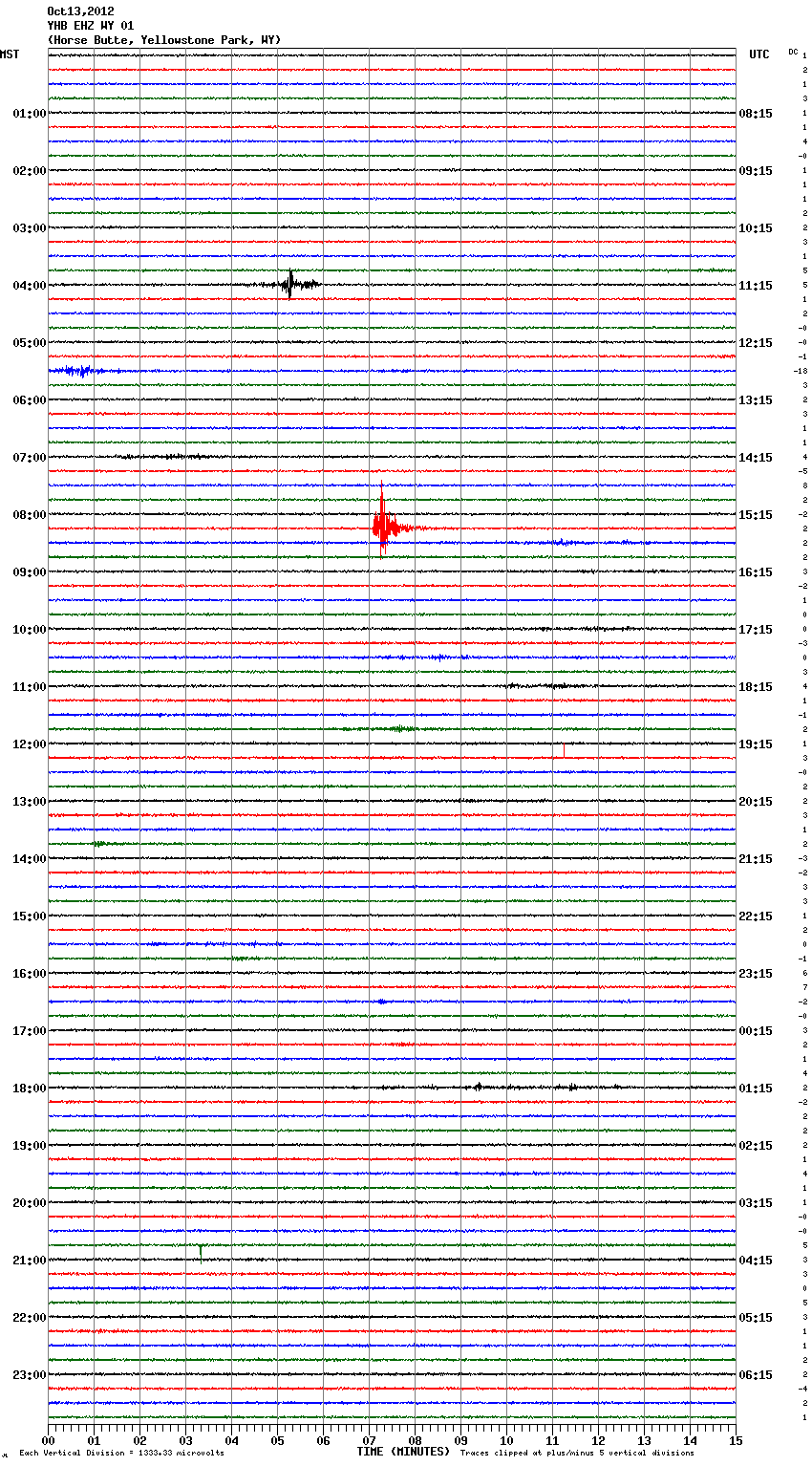The image size is (812, 1466).
Task: Click the vertical division microvolts footnote
Action: [121, 1453]
